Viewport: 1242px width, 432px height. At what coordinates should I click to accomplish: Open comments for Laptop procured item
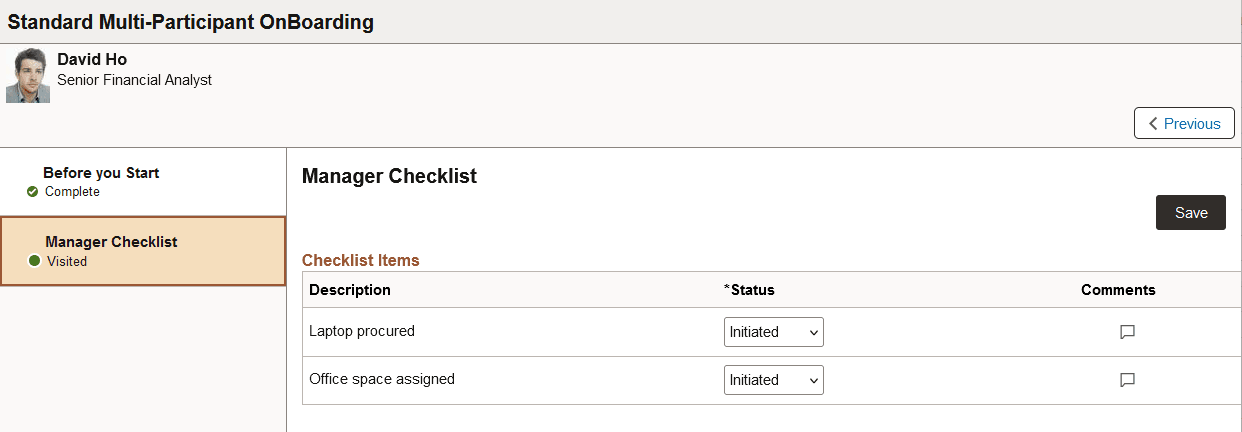point(1127,332)
